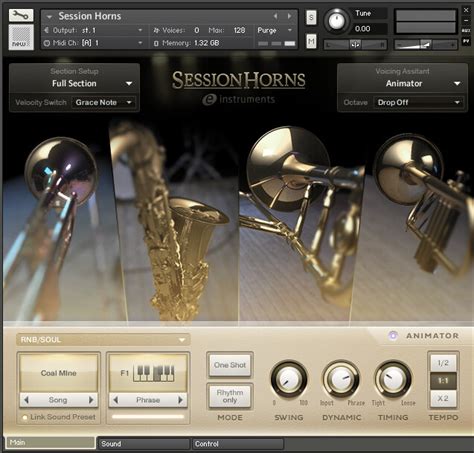This screenshot has height=453, width=474.
Task: Expand the Session Horns instrument name menu
Action: (x=50, y=16)
